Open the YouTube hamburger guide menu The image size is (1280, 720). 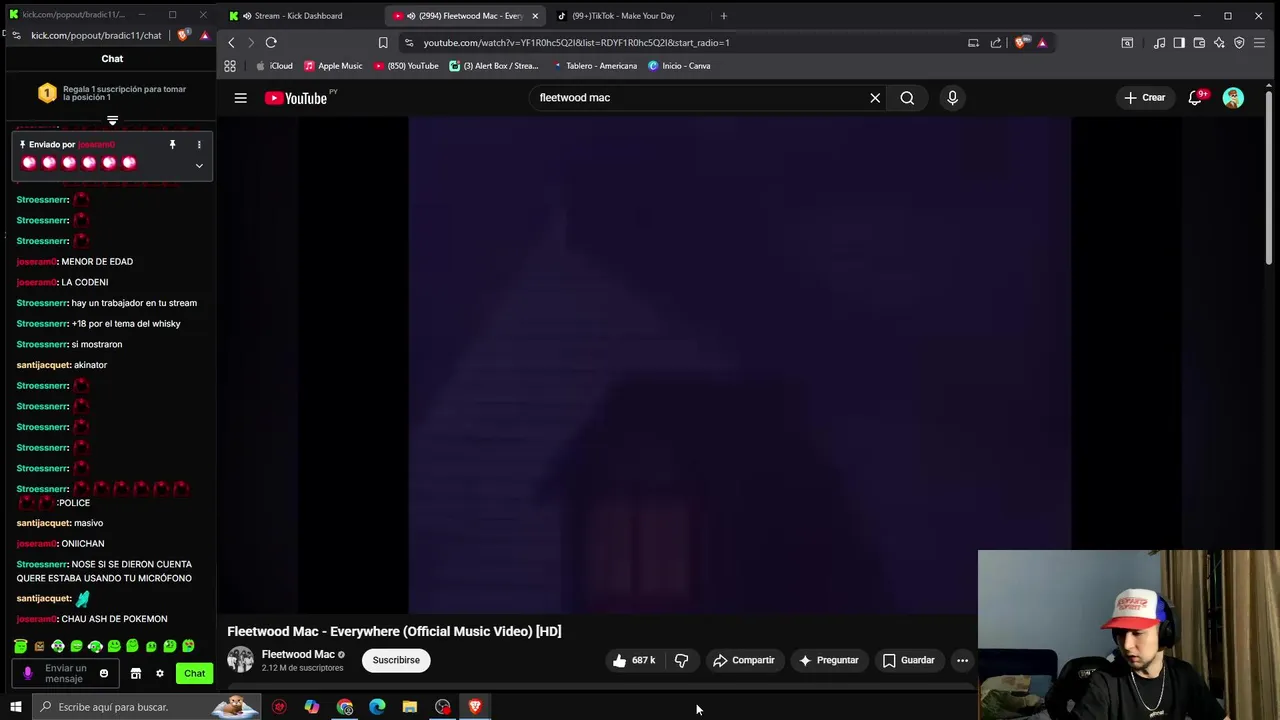point(240,98)
